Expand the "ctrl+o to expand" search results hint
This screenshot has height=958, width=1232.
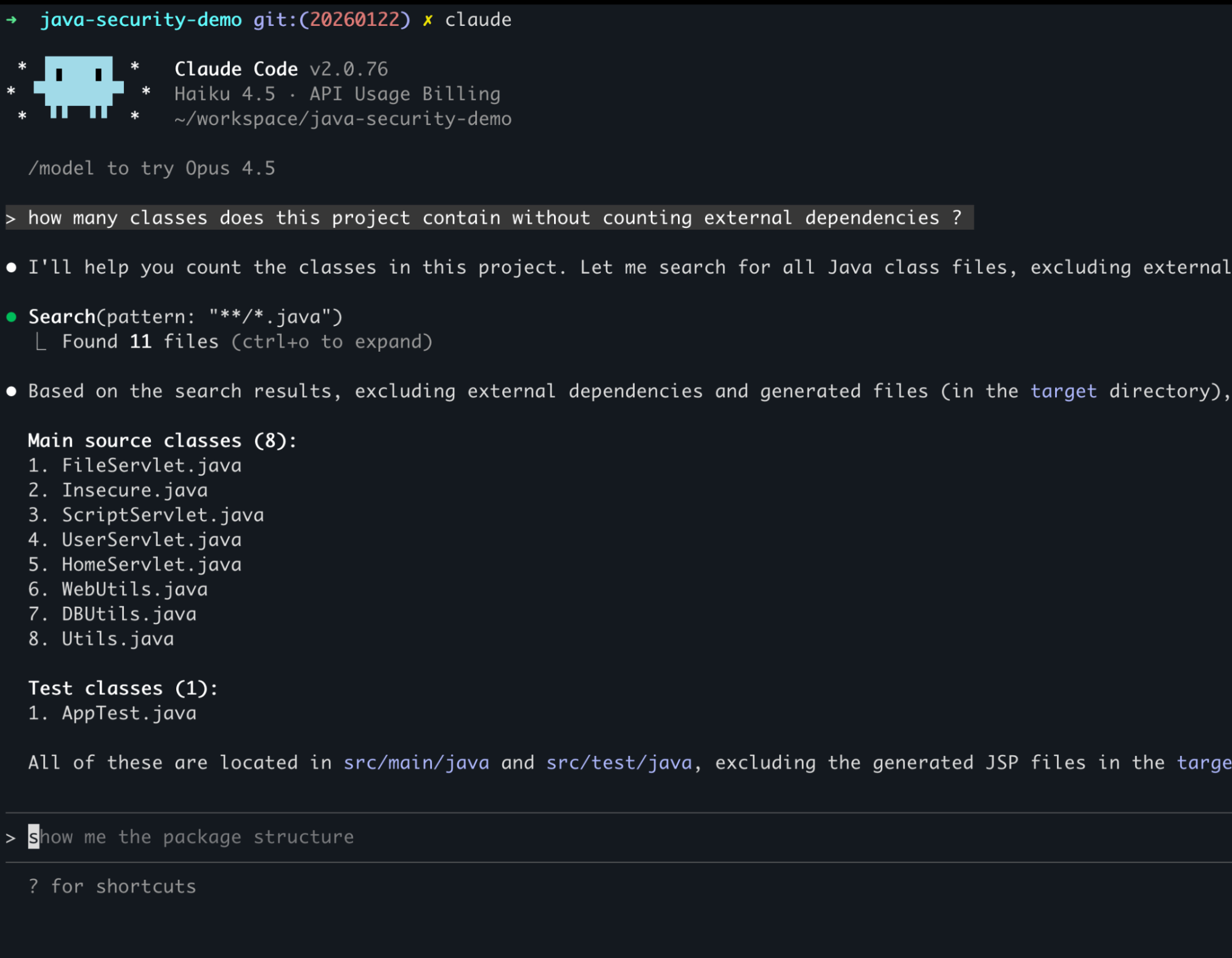tap(332, 342)
